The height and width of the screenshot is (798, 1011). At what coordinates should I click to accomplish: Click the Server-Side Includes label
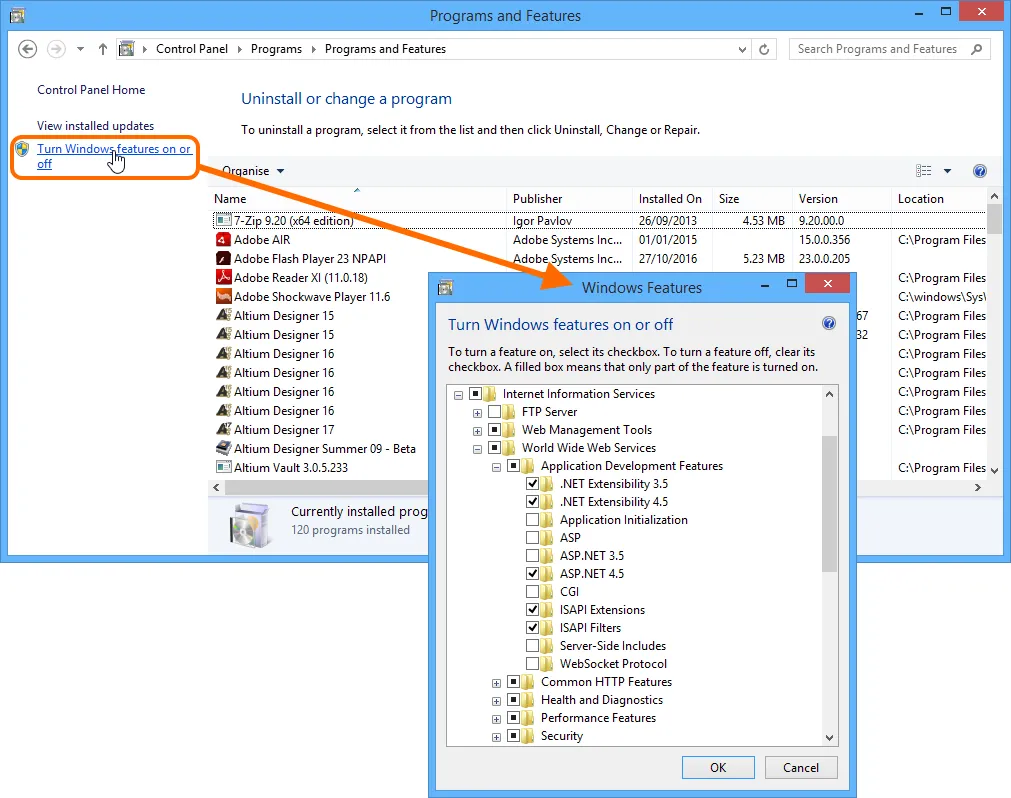click(x=613, y=646)
